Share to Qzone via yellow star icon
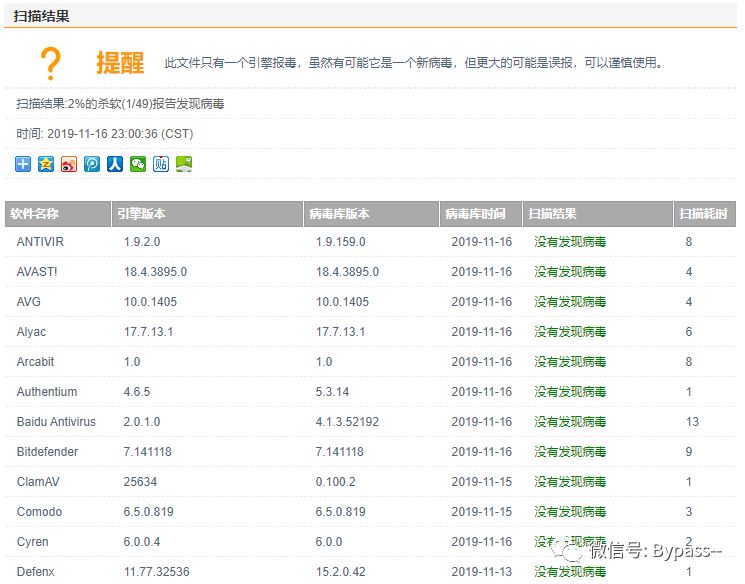The width and height of the screenshot is (745, 584). [x=46, y=164]
